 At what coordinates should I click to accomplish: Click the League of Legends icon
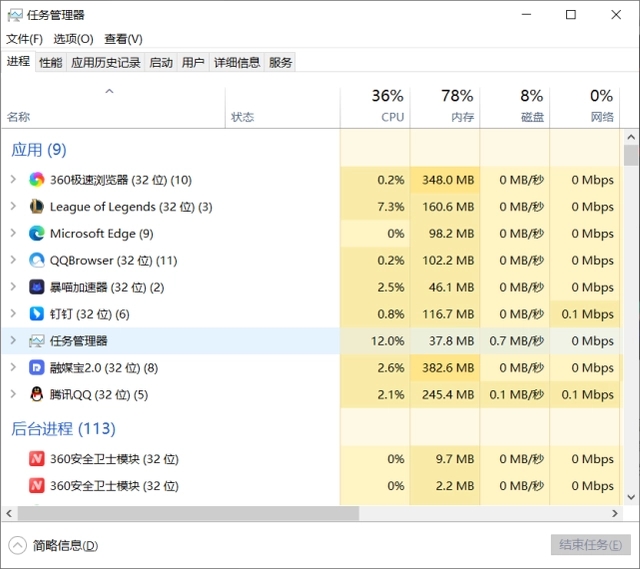pyautogui.click(x=37, y=207)
